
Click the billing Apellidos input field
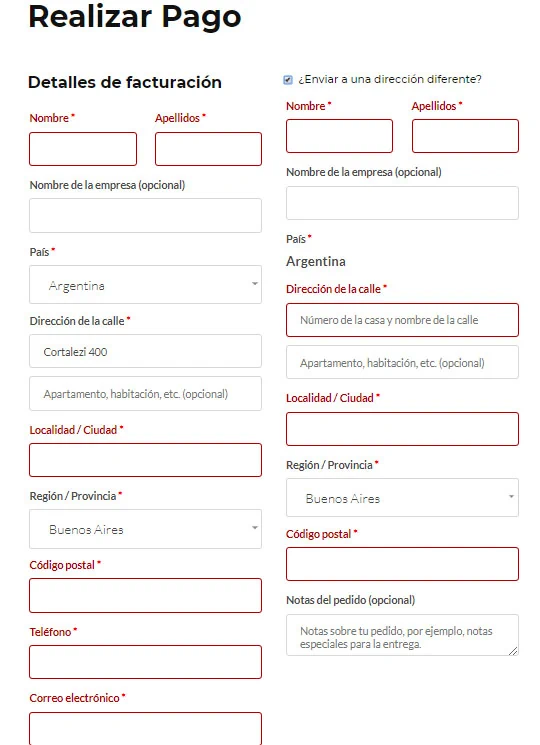pyautogui.click(x=208, y=149)
